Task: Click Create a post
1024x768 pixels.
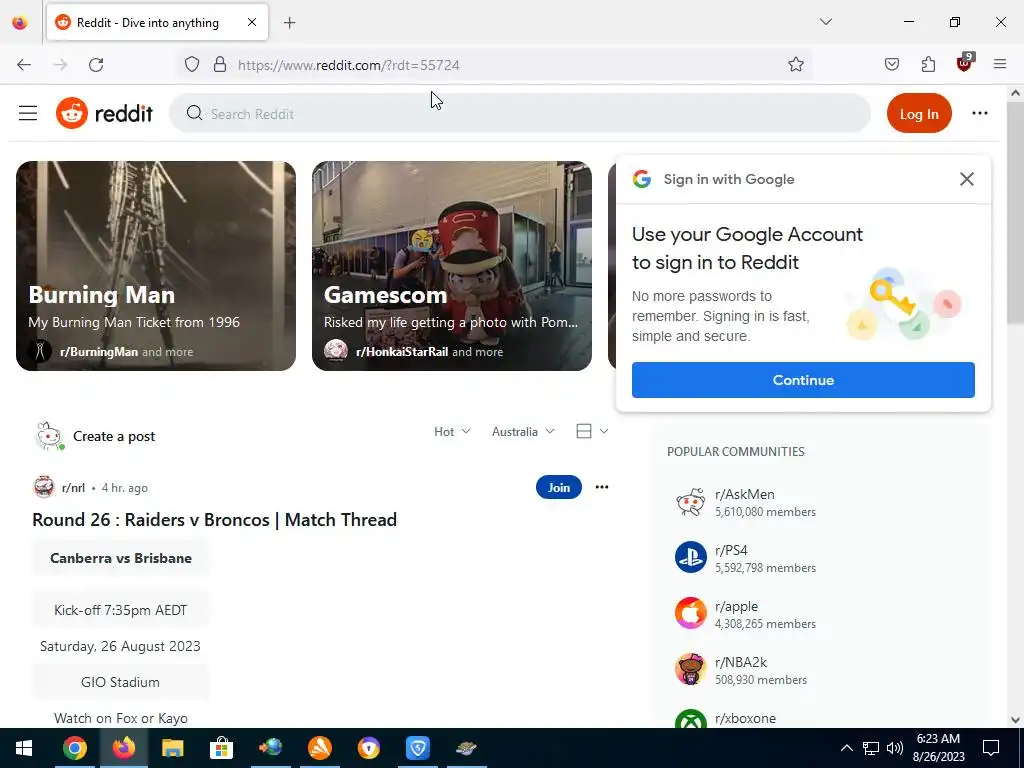Action: tap(114, 436)
